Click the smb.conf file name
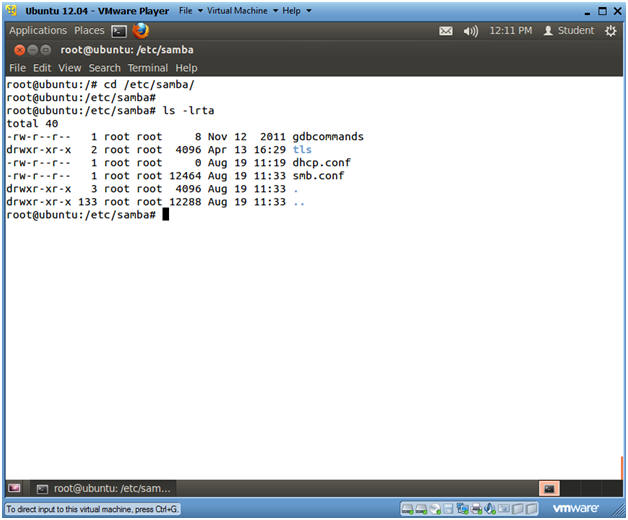This screenshot has width=628, height=520. coord(318,176)
